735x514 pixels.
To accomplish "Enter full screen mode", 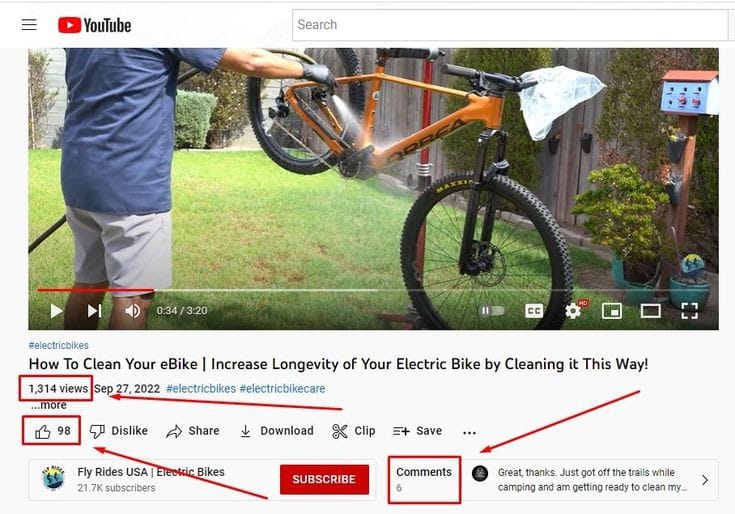I will pyautogui.click(x=690, y=311).
